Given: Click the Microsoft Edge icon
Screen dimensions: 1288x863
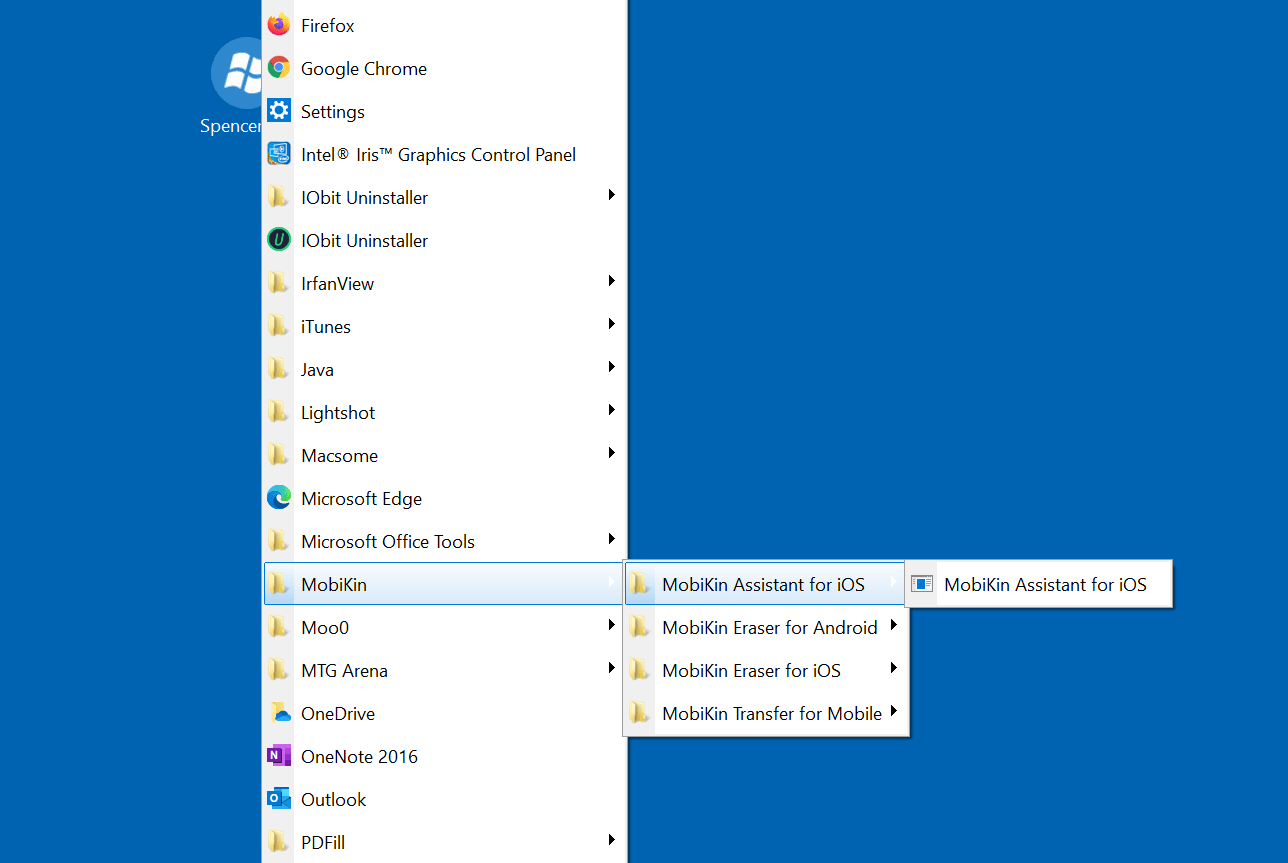Looking at the screenshot, I should pos(279,498).
